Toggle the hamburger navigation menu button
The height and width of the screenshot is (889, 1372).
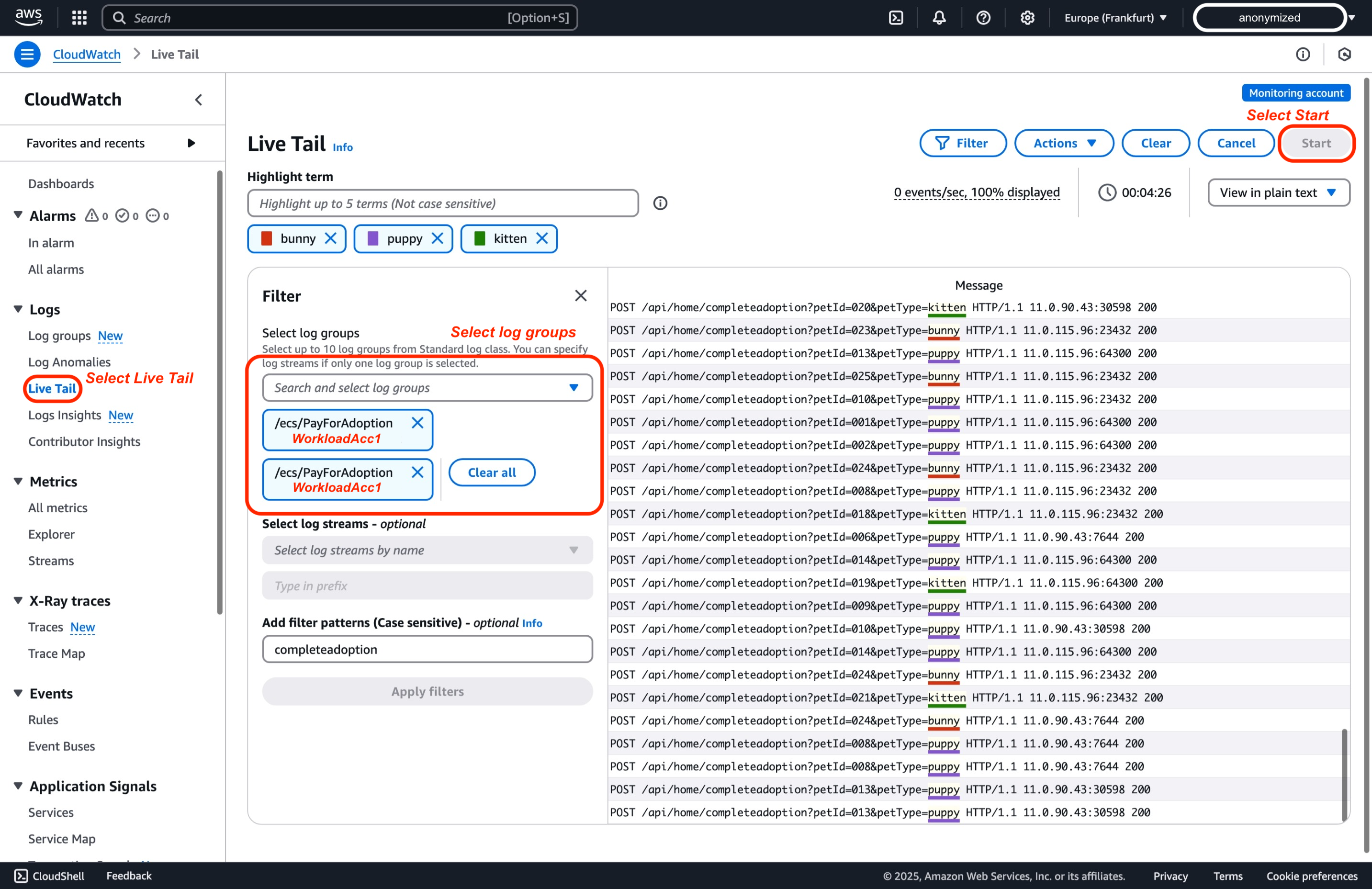[27, 54]
